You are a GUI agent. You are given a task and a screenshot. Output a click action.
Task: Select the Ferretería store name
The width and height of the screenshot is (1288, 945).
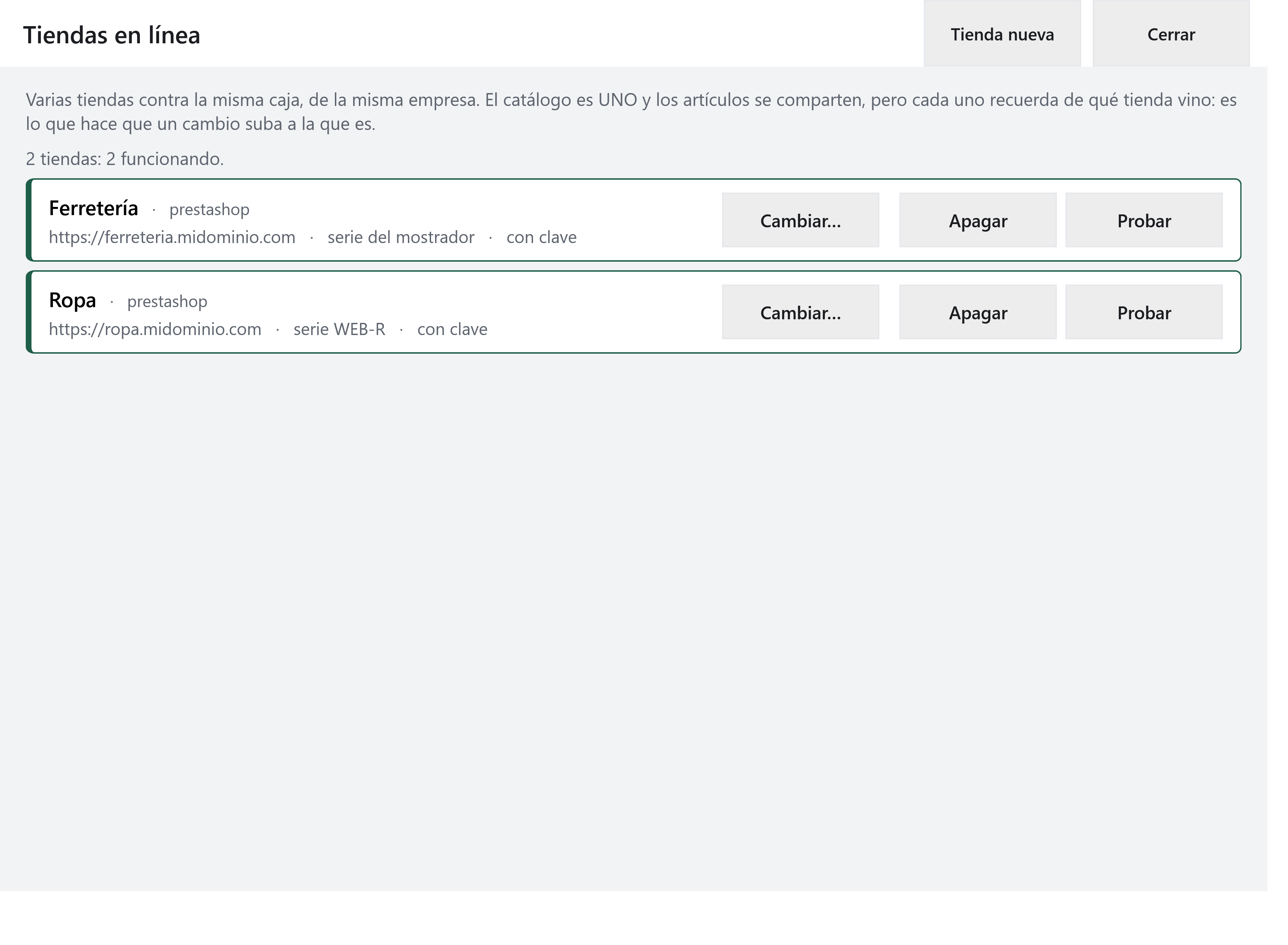94,208
